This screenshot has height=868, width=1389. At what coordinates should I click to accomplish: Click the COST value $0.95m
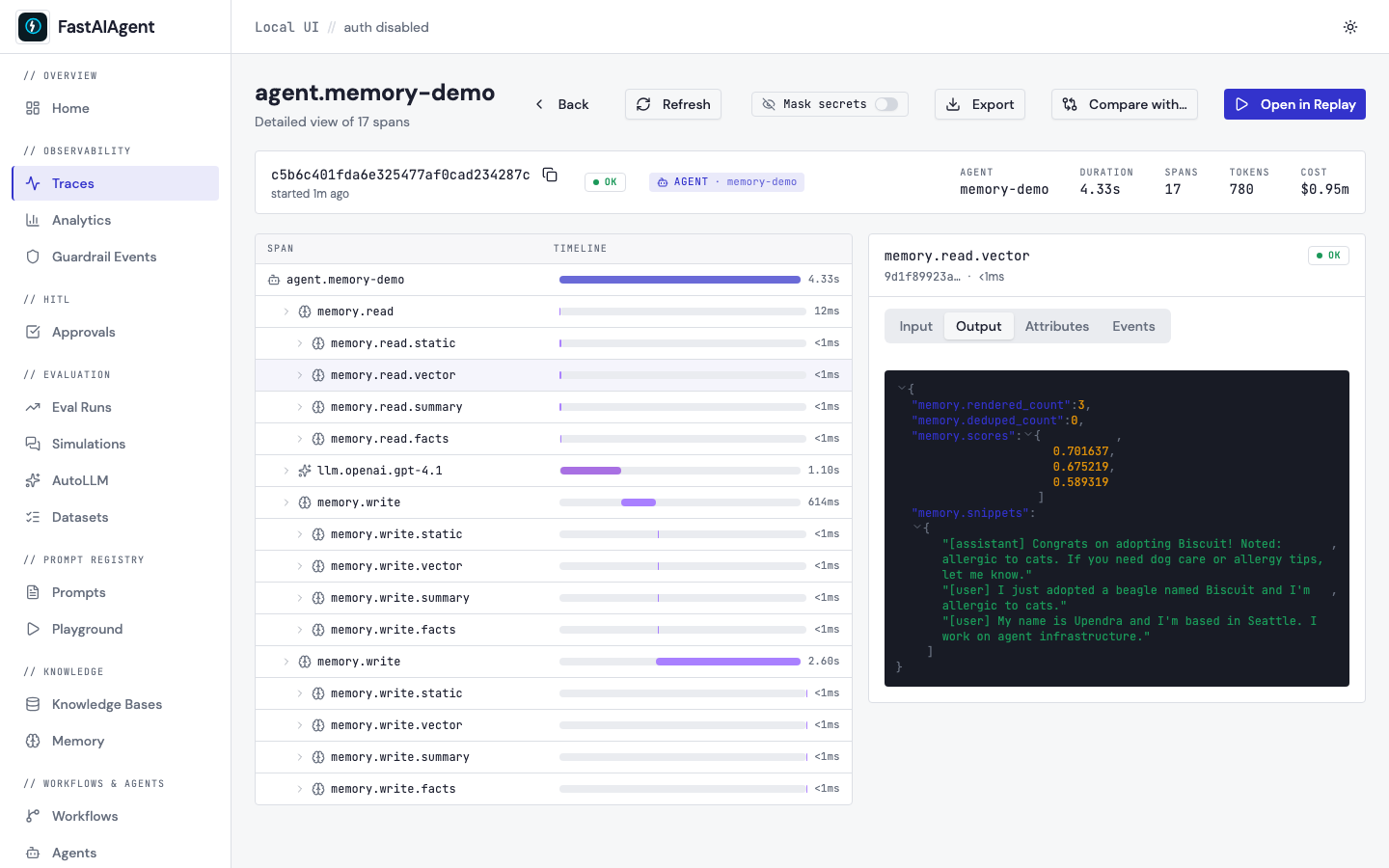pyautogui.click(x=1324, y=189)
